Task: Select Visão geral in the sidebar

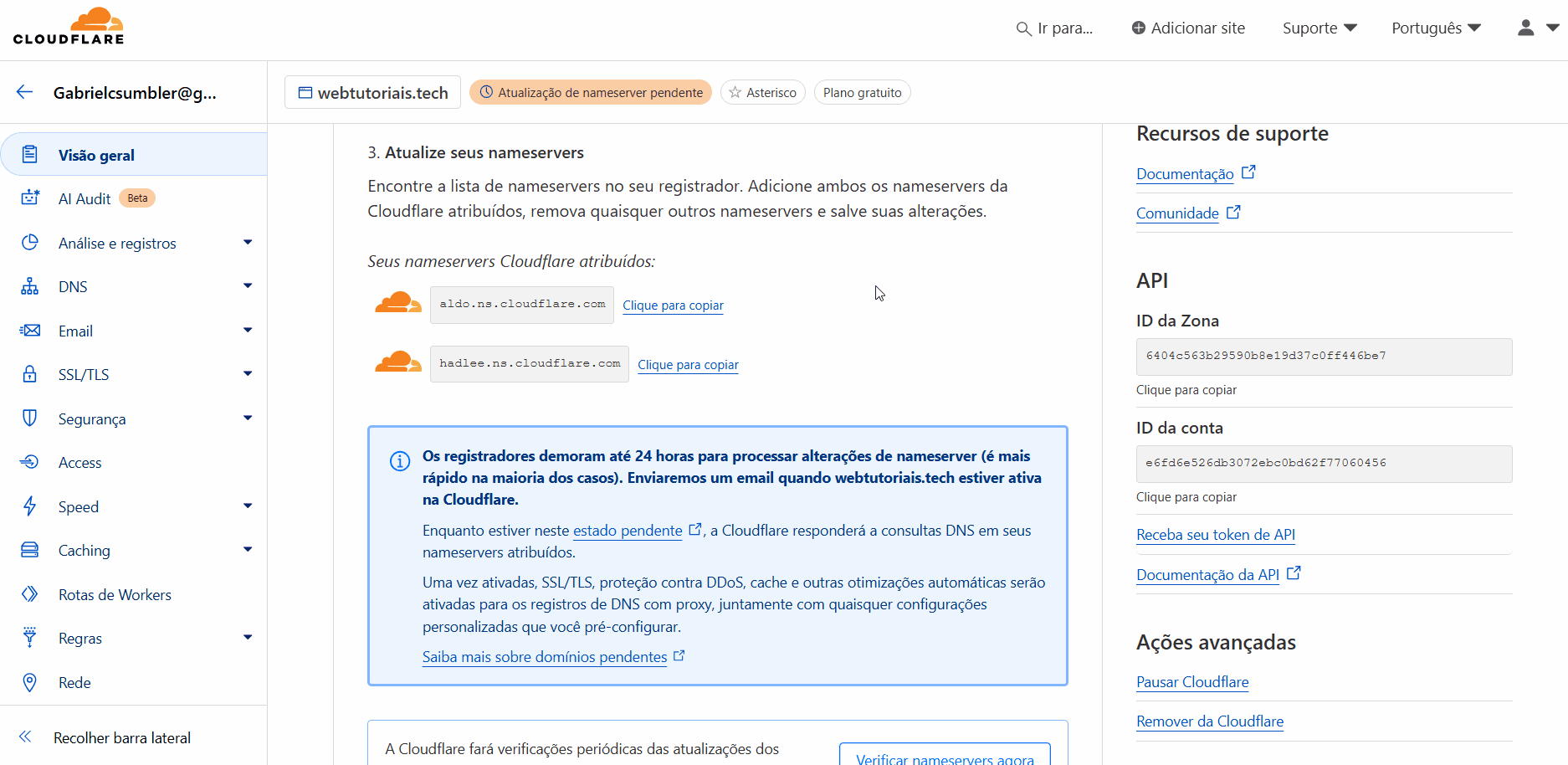Action: coord(96,156)
